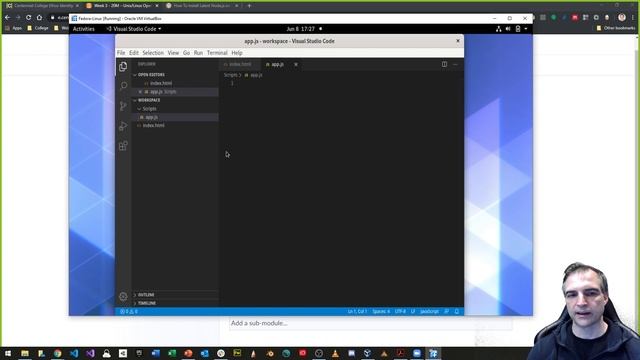
Task: Click the feedback icon in status bar
Action: pyautogui.click(x=447, y=311)
